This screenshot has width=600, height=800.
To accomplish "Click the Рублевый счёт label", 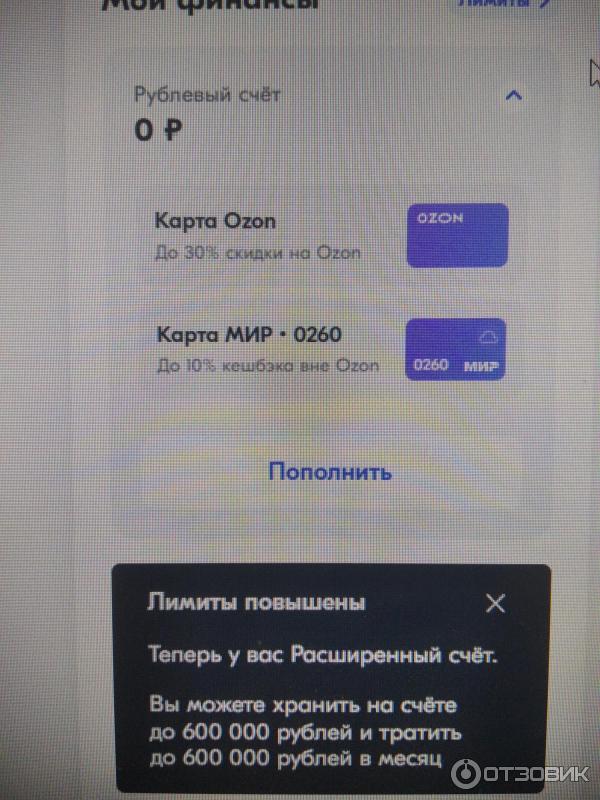I will point(207,94).
